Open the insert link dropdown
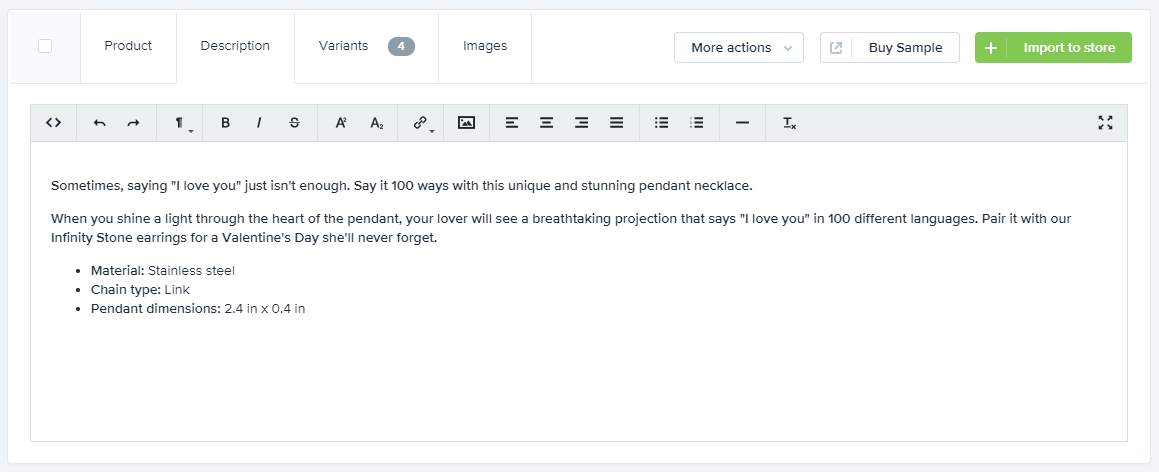Screen dimensions: 1159x472 coord(422,123)
